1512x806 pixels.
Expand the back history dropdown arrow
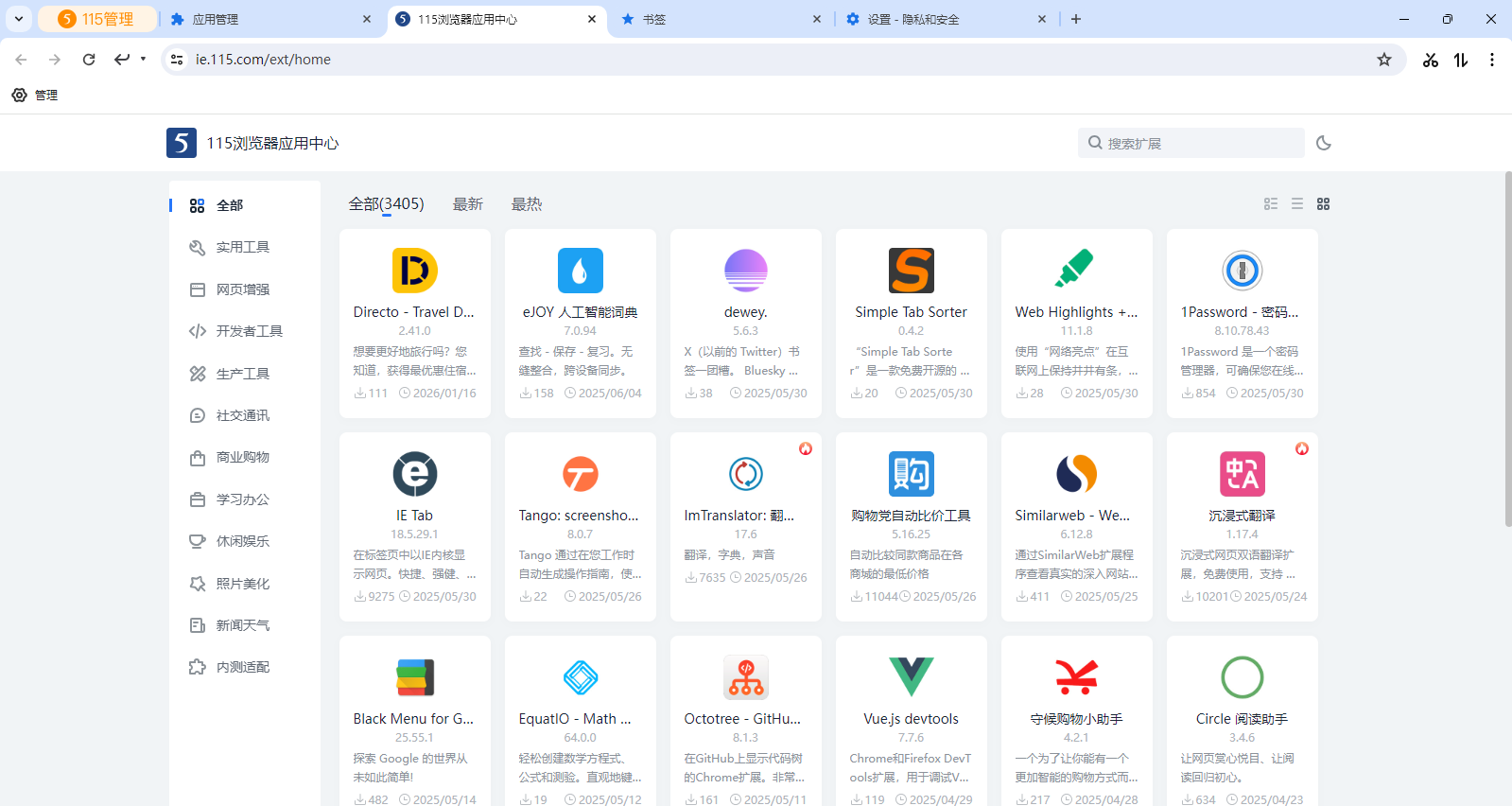coord(144,59)
